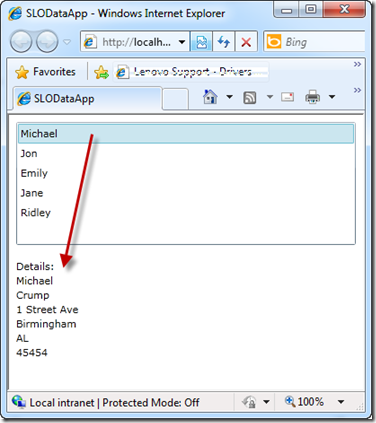The height and width of the screenshot is (423, 376).
Task: Open the zoom level dropdown arrow
Action: pos(341,402)
